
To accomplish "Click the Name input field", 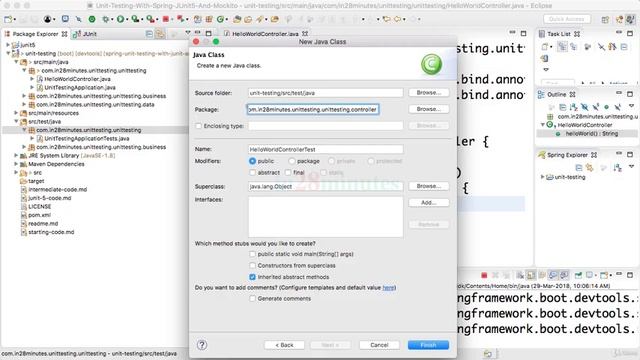I will click(x=325, y=149).
